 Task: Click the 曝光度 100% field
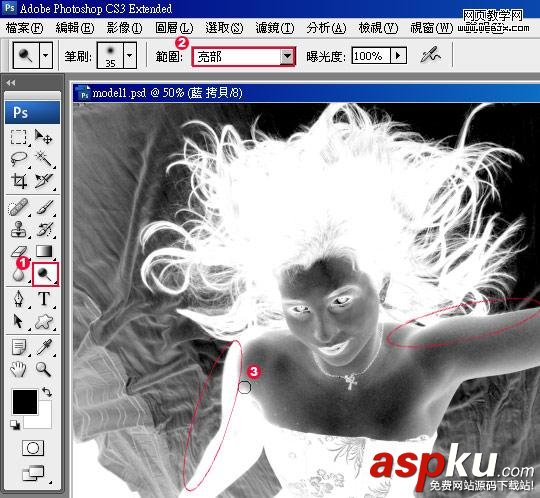point(371,55)
